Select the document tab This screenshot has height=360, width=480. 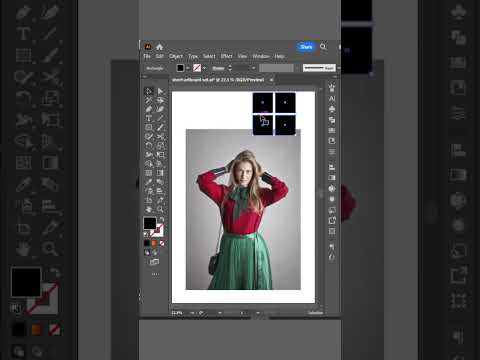click(218, 80)
